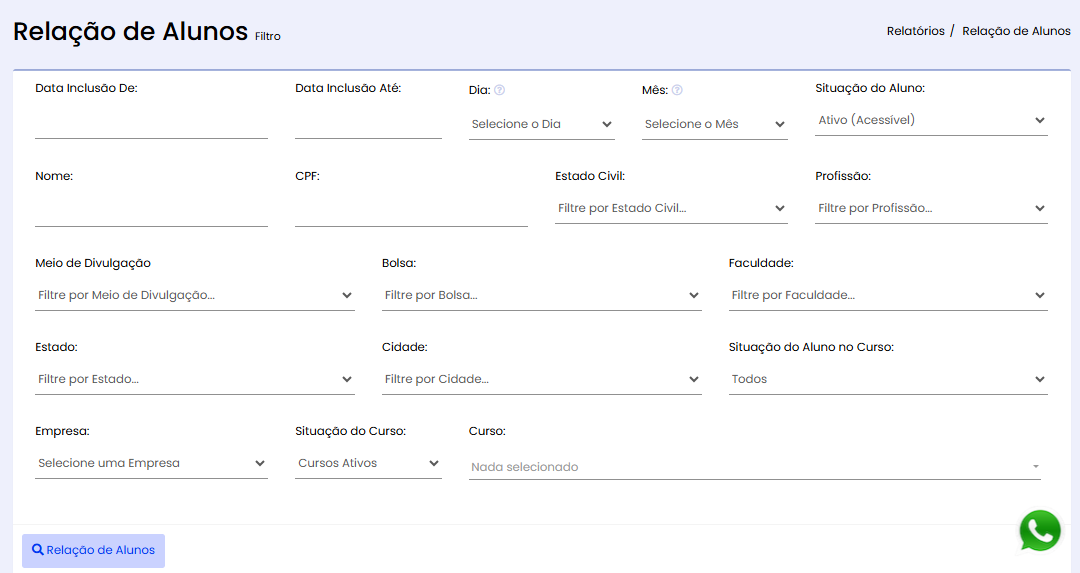Open the Estado filter dropdown

point(194,379)
